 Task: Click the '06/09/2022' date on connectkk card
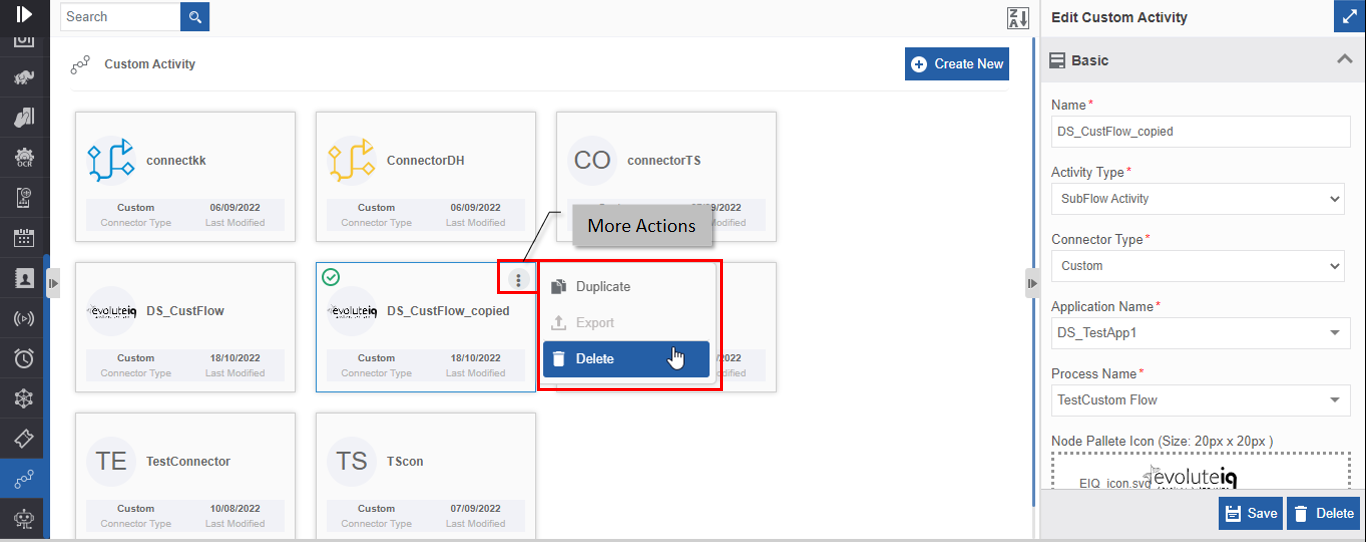pos(235,208)
